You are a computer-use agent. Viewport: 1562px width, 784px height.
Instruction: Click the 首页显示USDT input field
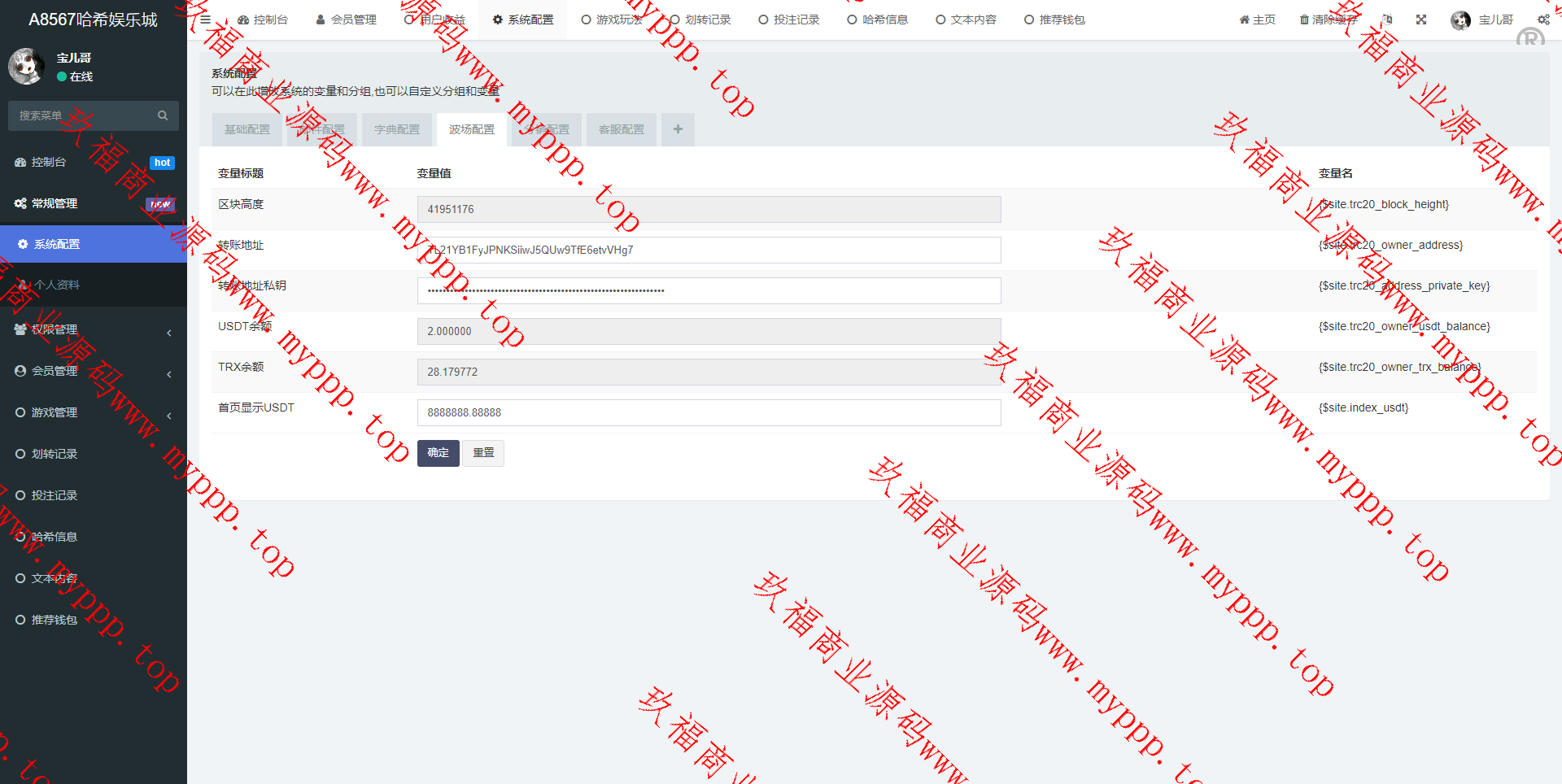click(709, 412)
